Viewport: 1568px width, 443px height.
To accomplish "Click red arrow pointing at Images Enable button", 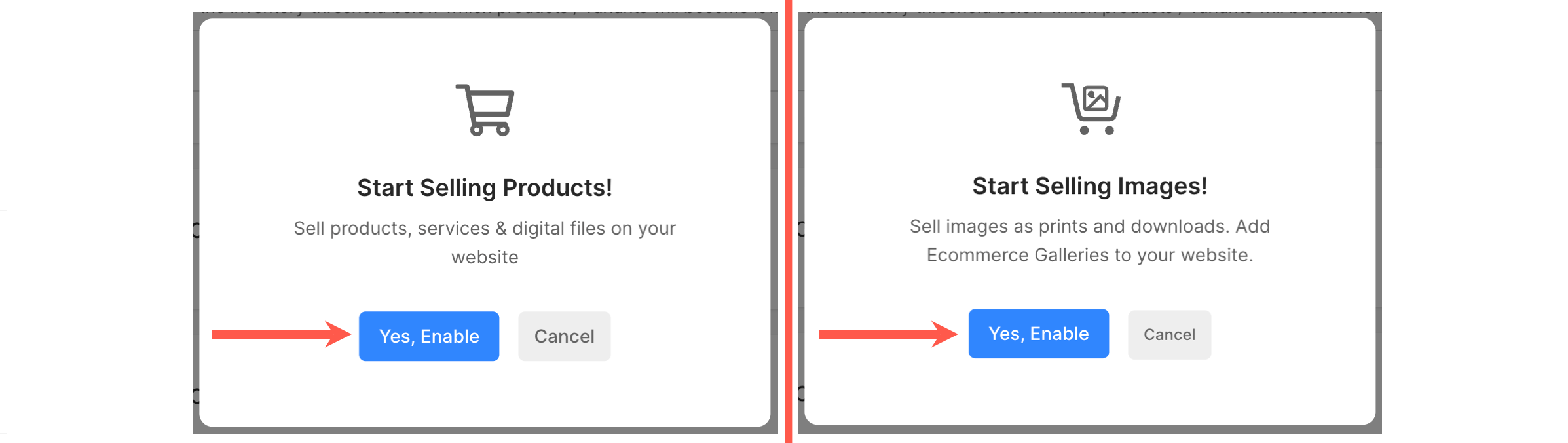I will 888,334.
